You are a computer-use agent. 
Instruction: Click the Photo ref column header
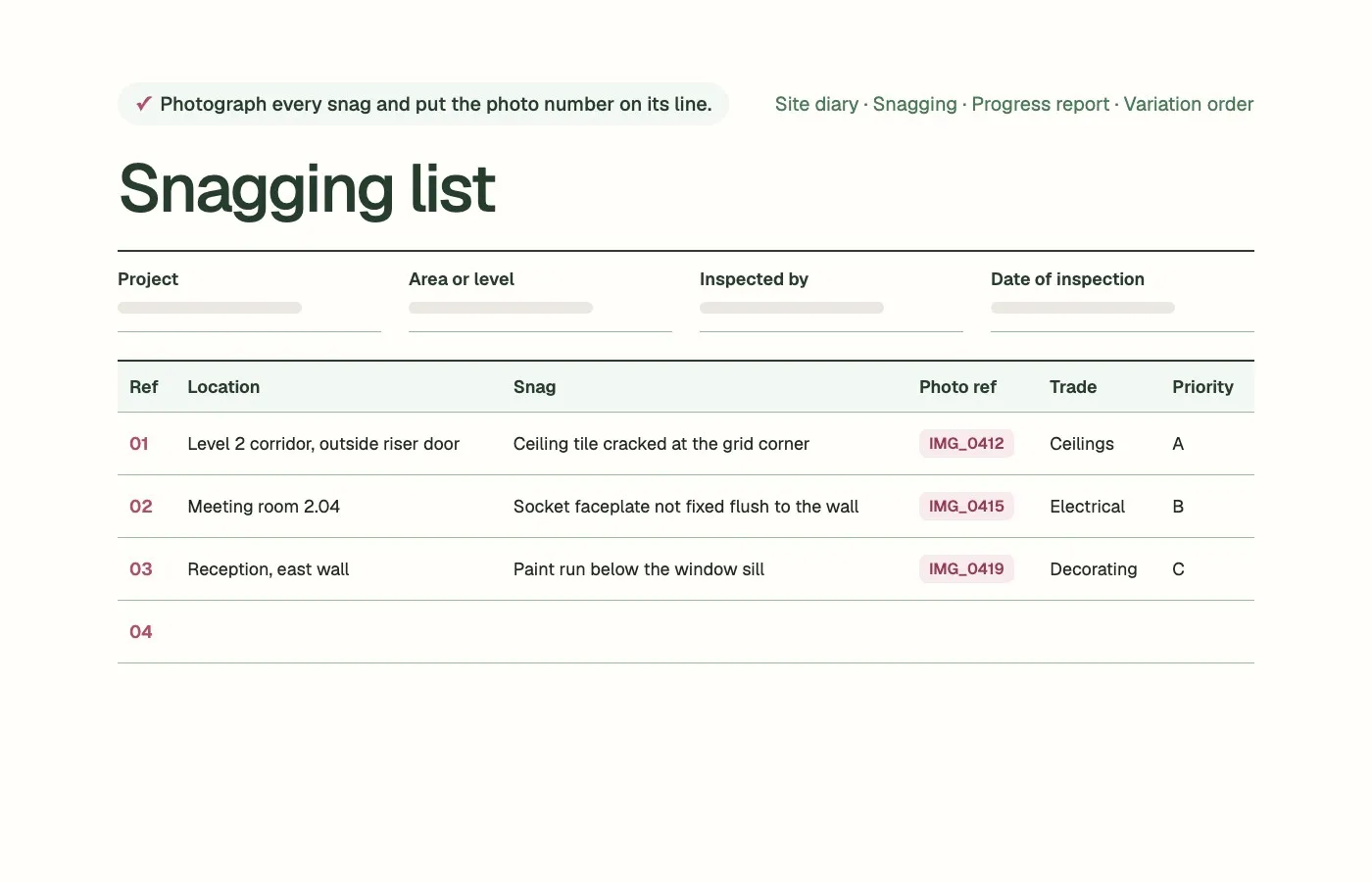(x=957, y=387)
